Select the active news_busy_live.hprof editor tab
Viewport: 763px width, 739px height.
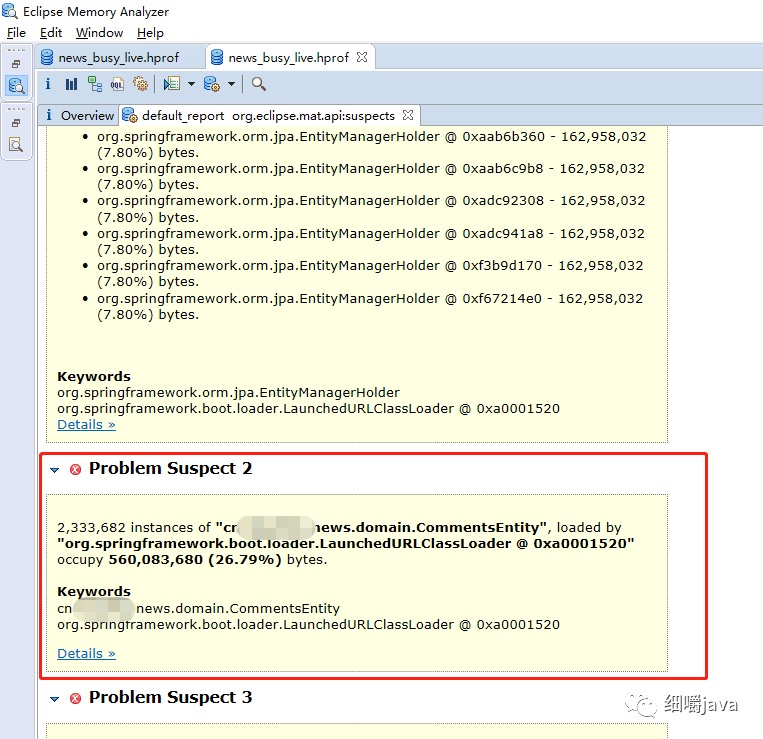[289, 58]
